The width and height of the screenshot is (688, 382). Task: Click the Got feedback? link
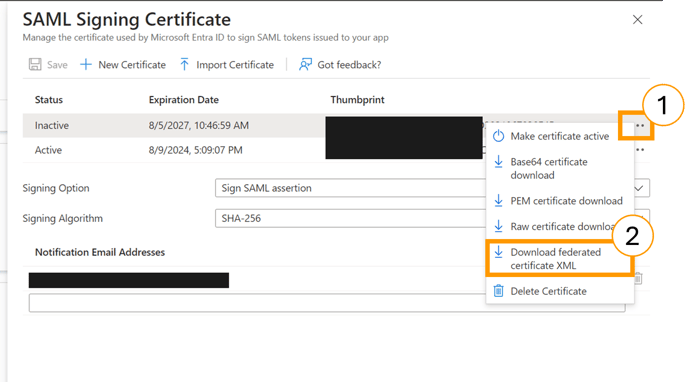click(349, 65)
